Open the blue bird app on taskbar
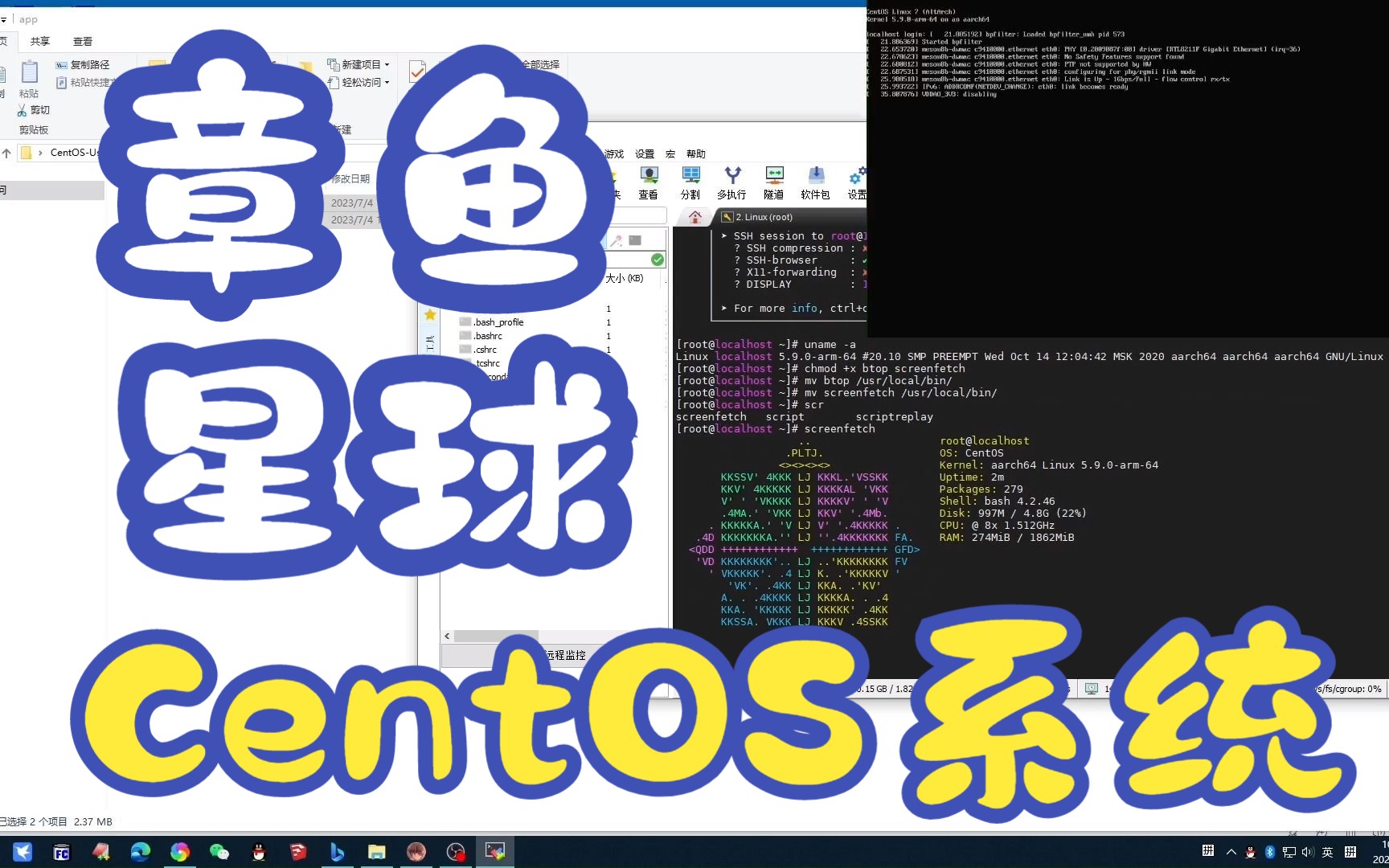The image size is (1389, 868). click(x=23, y=852)
